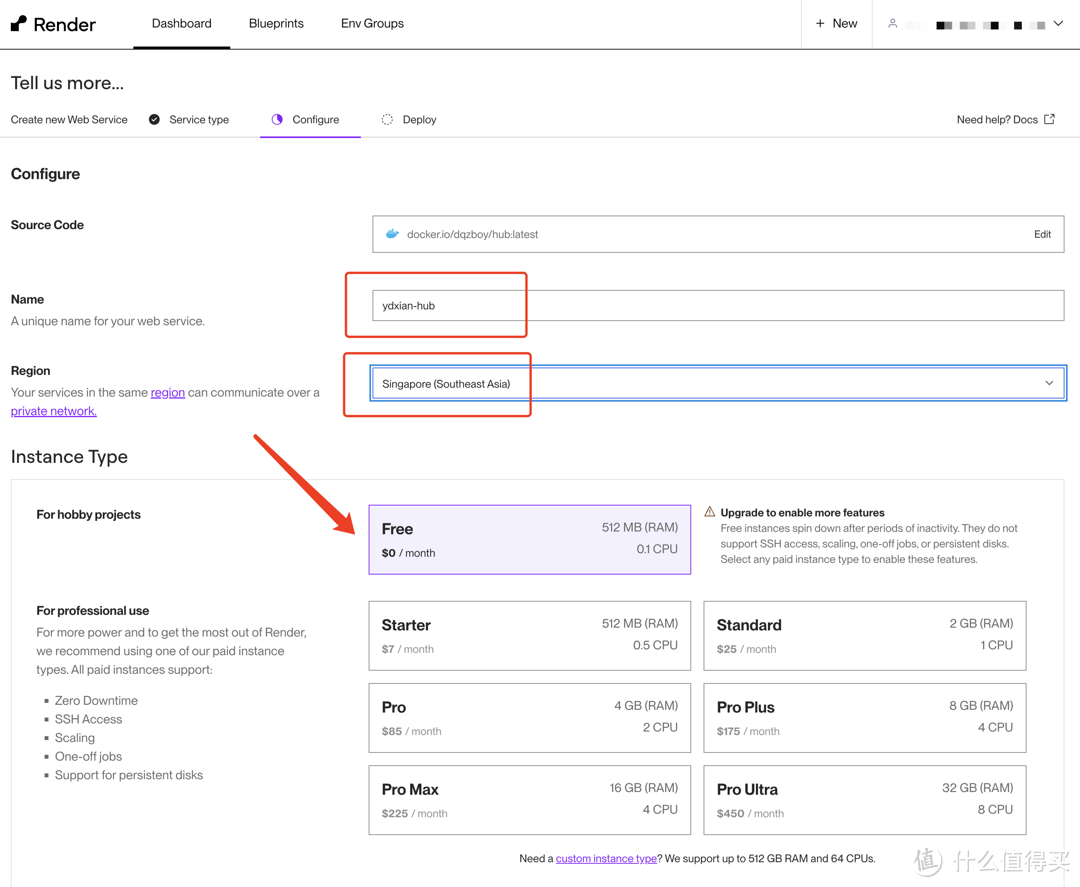This screenshot has width=1080, height=887.
Task: Click the Service type checkmark icon
Action: point(154,120)
